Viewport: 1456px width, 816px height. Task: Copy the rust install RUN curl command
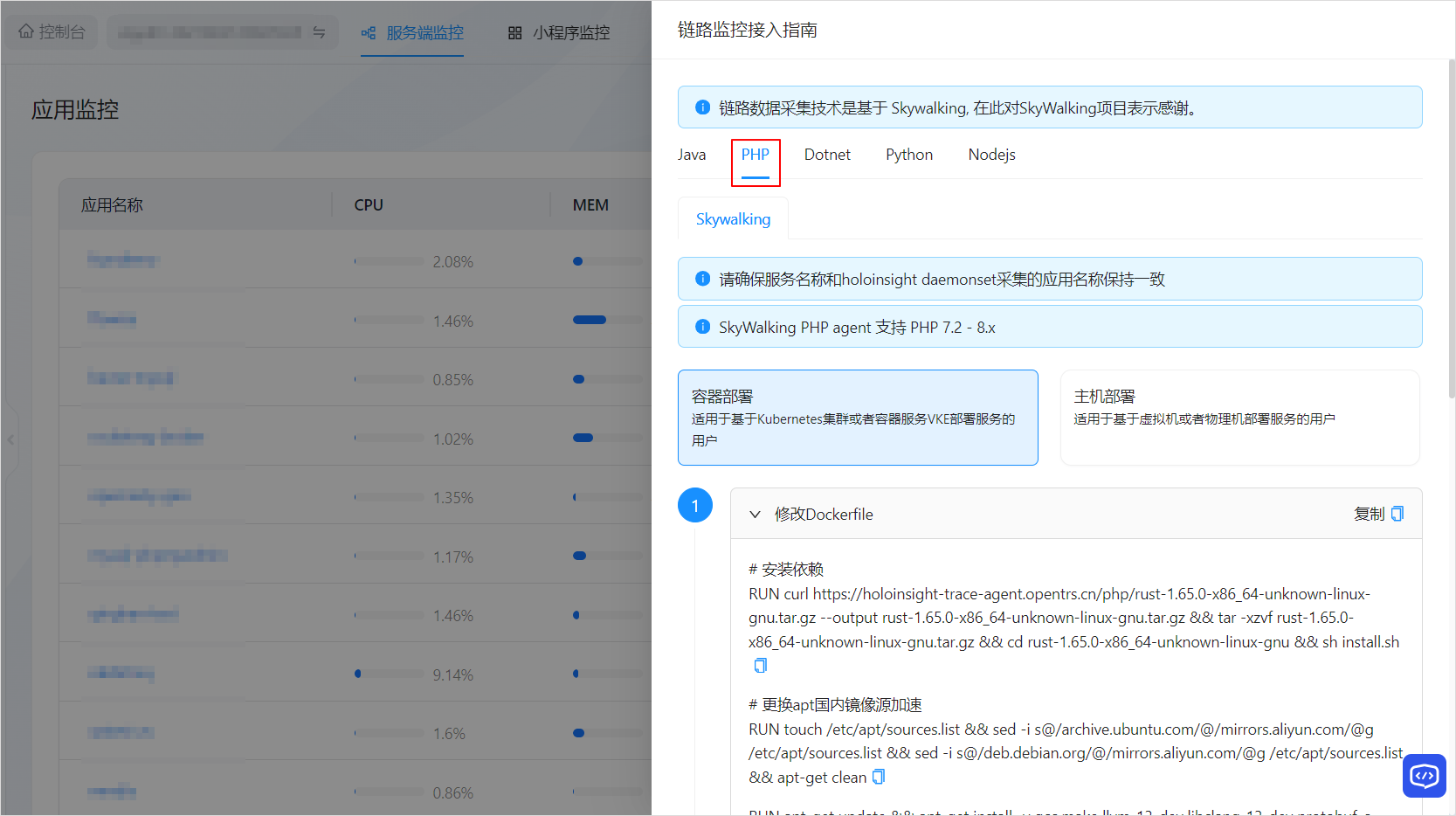tap(761, 666)
